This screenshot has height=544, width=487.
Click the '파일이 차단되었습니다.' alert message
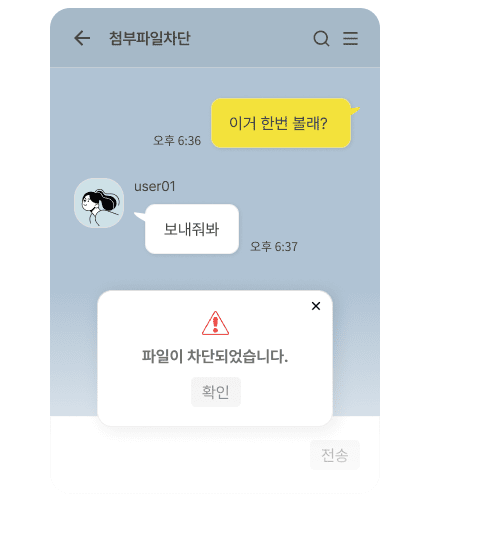point(215,356)
